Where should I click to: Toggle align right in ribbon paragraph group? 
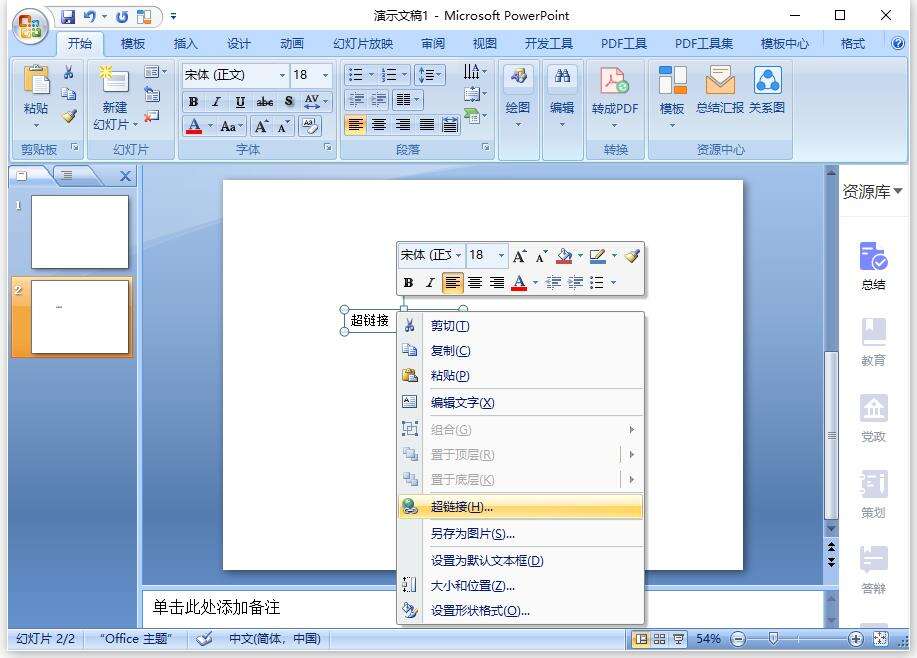[403, 125]
